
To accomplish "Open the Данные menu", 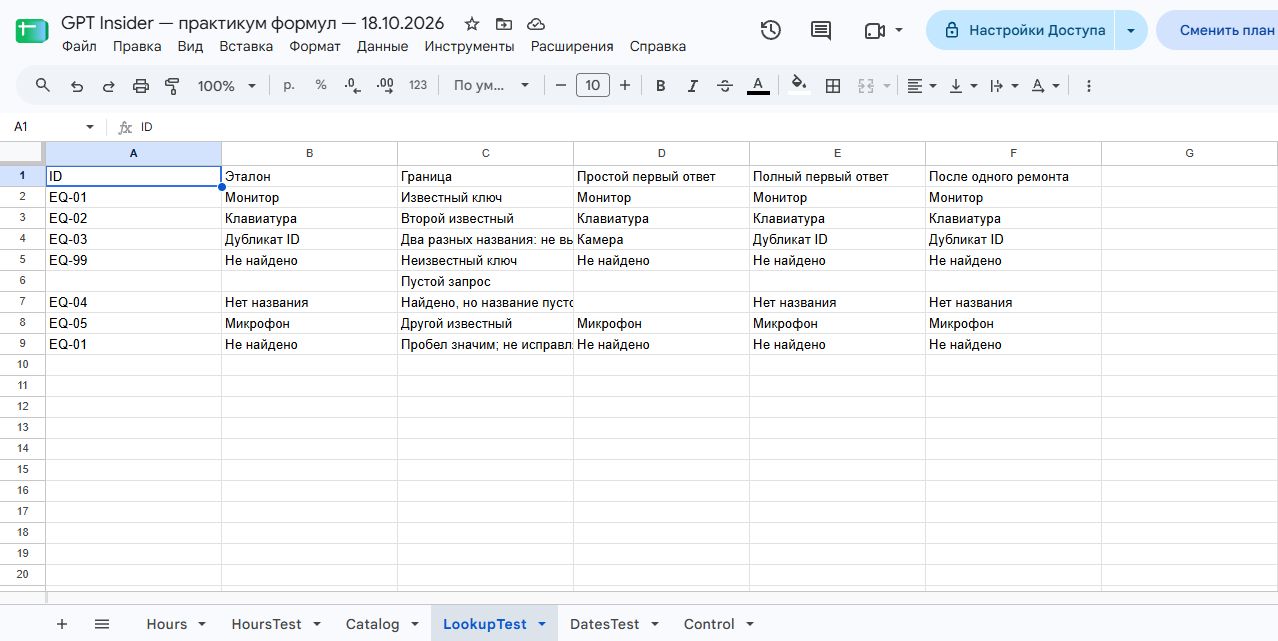I will point(382,46).
